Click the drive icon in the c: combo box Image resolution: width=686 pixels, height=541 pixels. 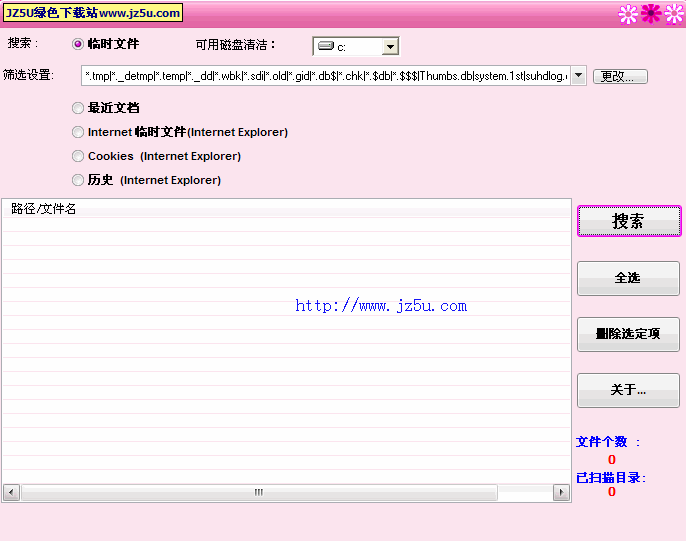tap(326, 46)
